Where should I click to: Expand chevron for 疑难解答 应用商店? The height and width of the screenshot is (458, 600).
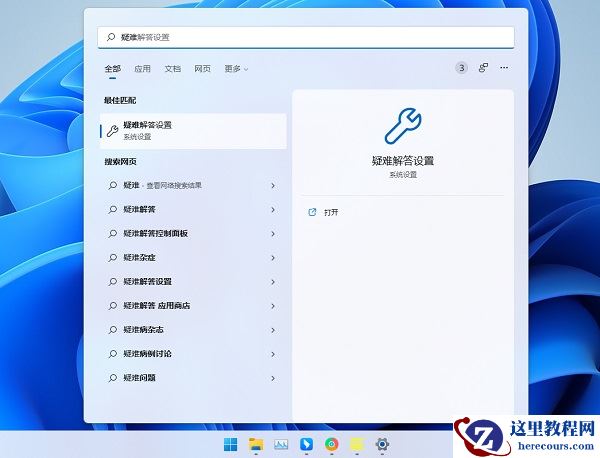tap(273, 306)
